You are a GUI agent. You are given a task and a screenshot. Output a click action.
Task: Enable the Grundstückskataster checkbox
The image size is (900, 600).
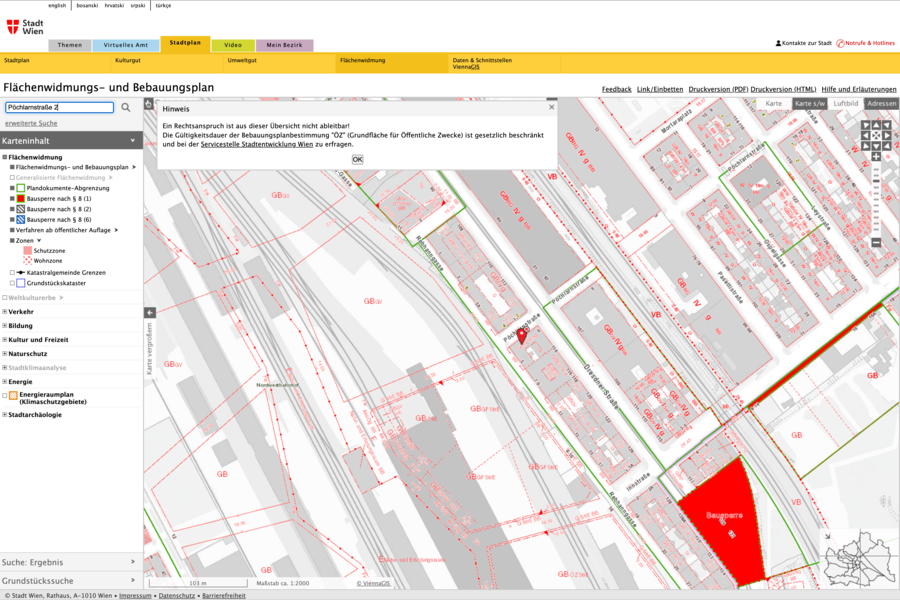tap(12, 283)
